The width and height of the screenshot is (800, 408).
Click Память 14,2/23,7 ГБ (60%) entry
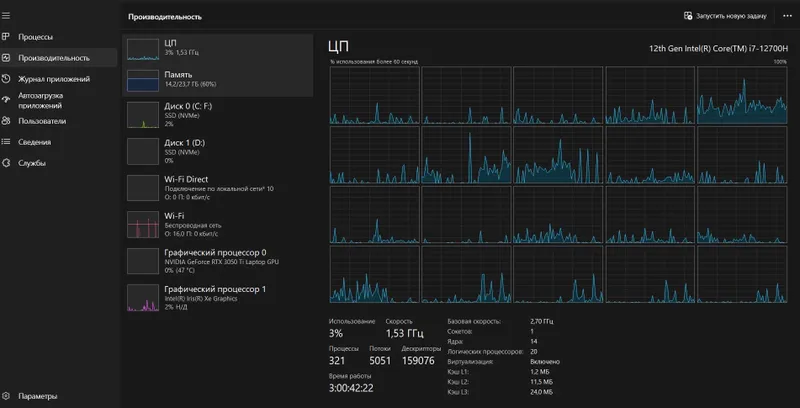click(x=217, y=81)
